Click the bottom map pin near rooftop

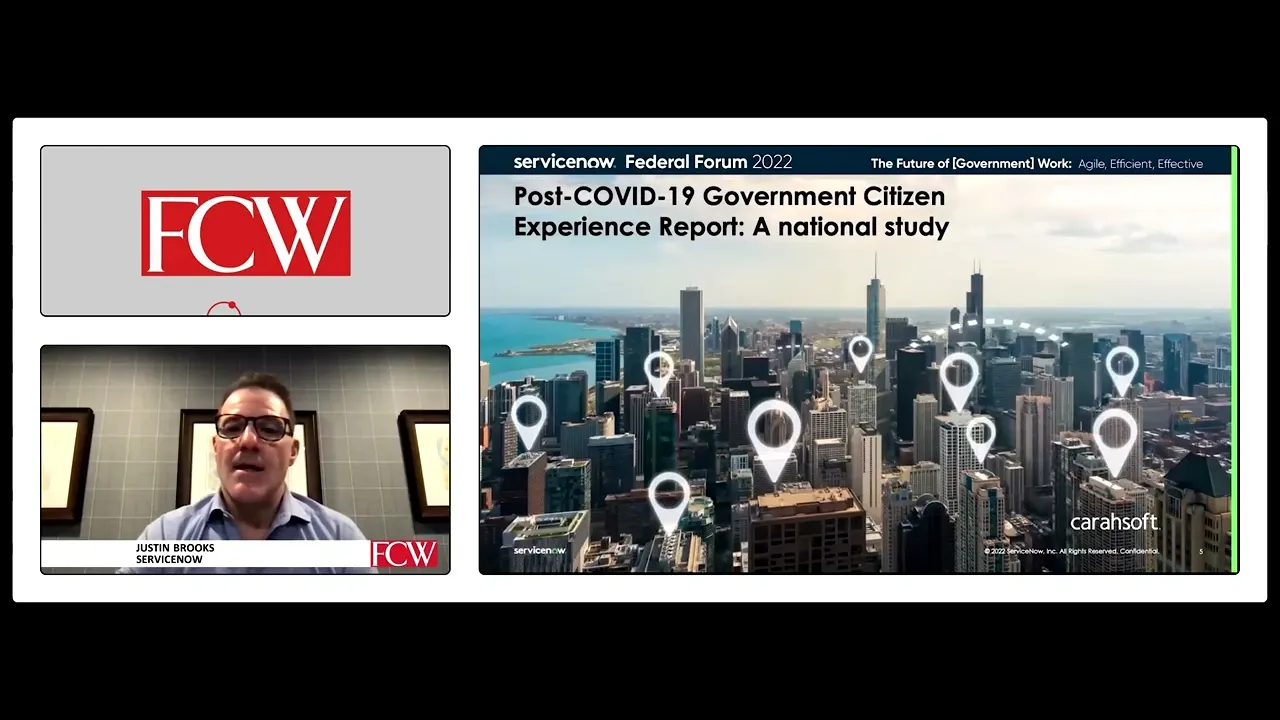669,502
